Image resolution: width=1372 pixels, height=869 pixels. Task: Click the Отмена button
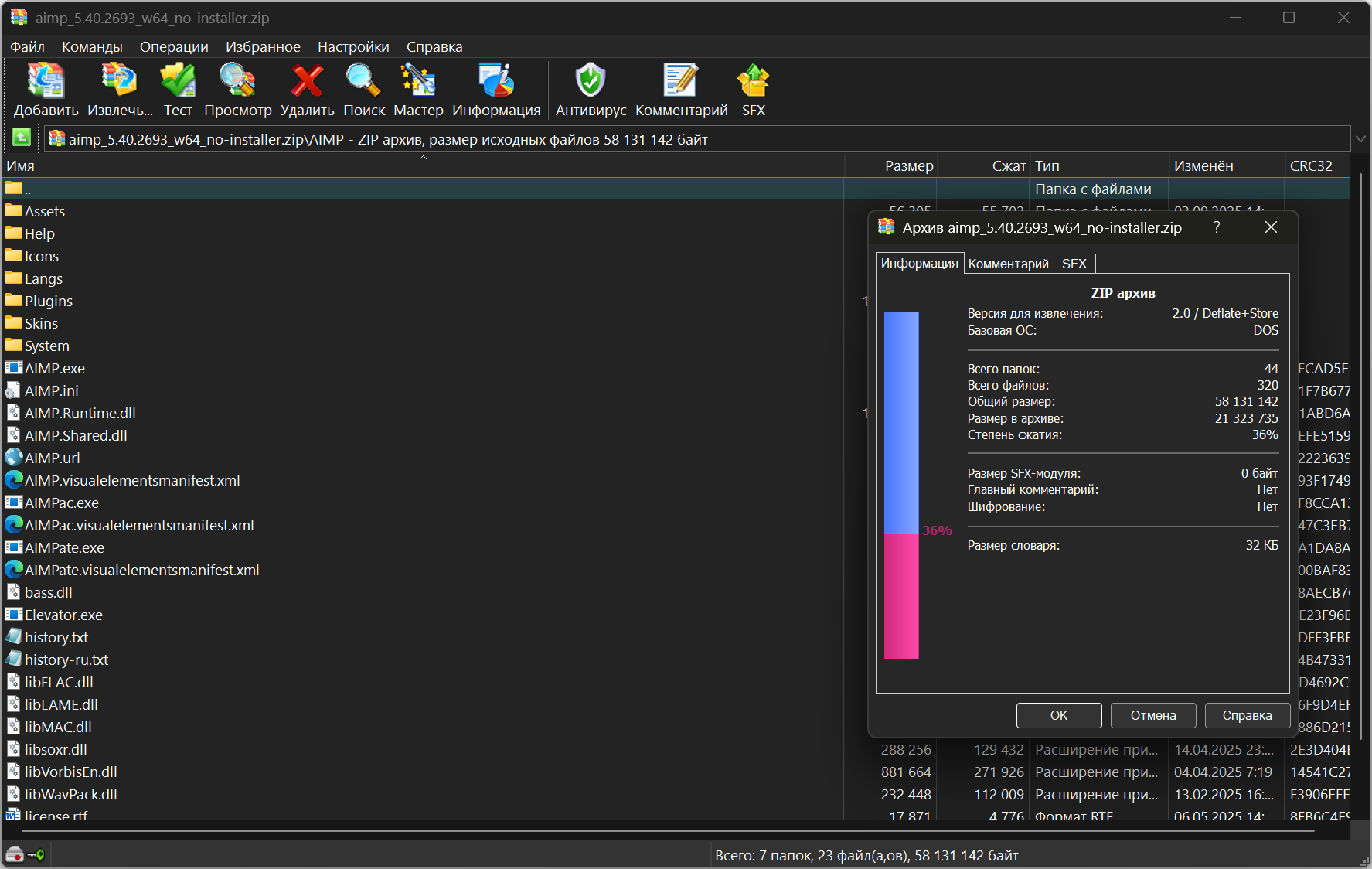1153,715
